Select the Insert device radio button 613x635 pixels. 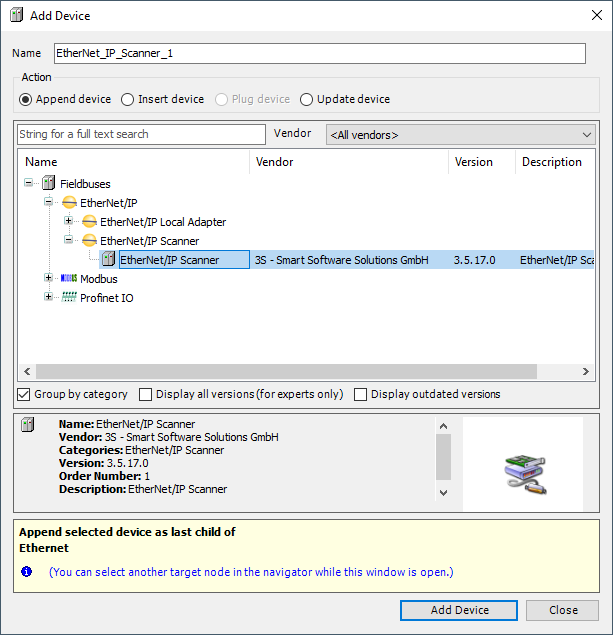127,99
